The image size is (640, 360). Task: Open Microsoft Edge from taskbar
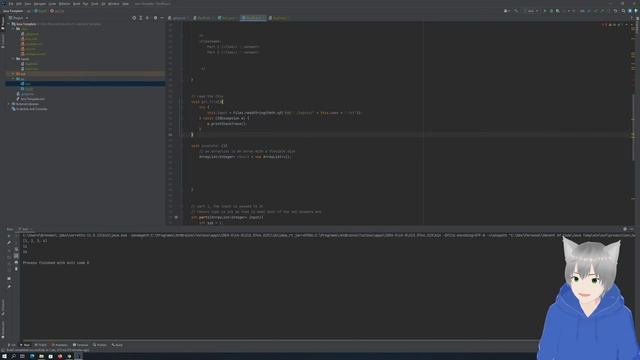tap(32, 356)
